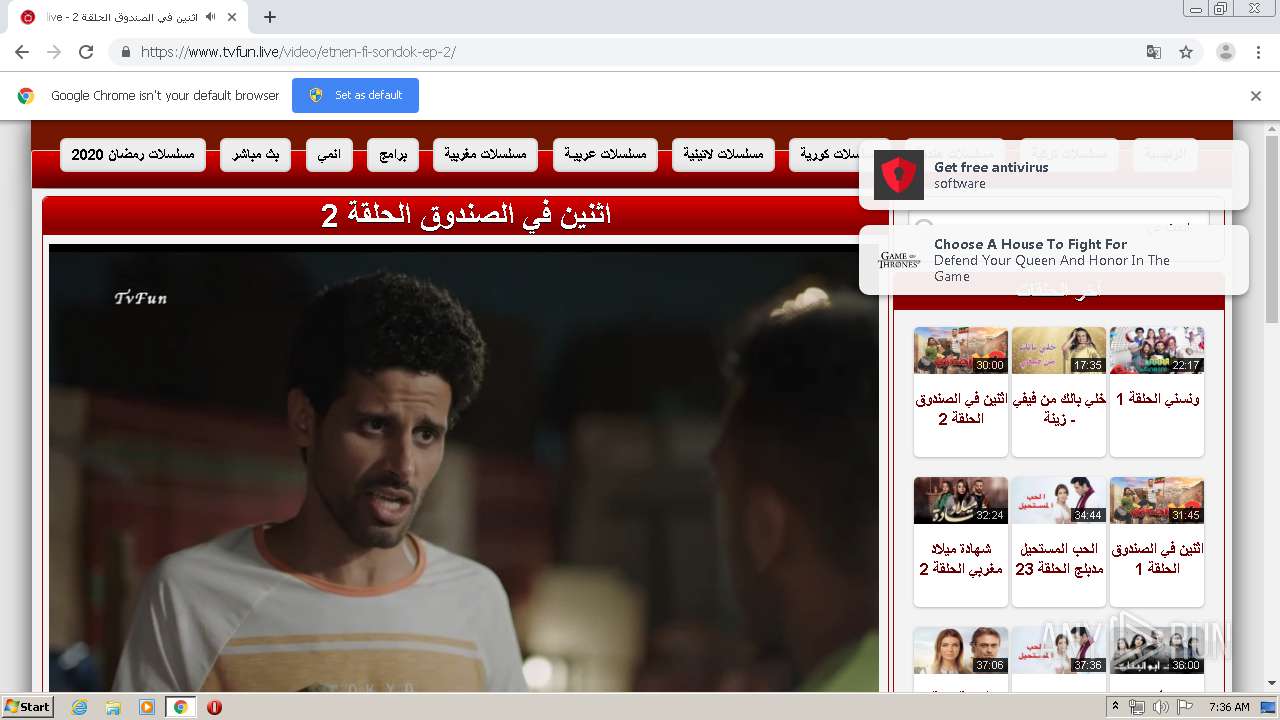This screenshot has width=1280, height=720.
Task: Open Windows Media Player from the taskbar
Action: point(147,707)
